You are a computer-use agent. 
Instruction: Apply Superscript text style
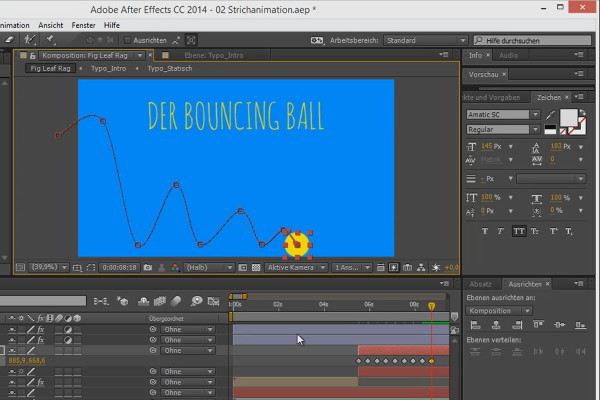(x=553, y=231)
